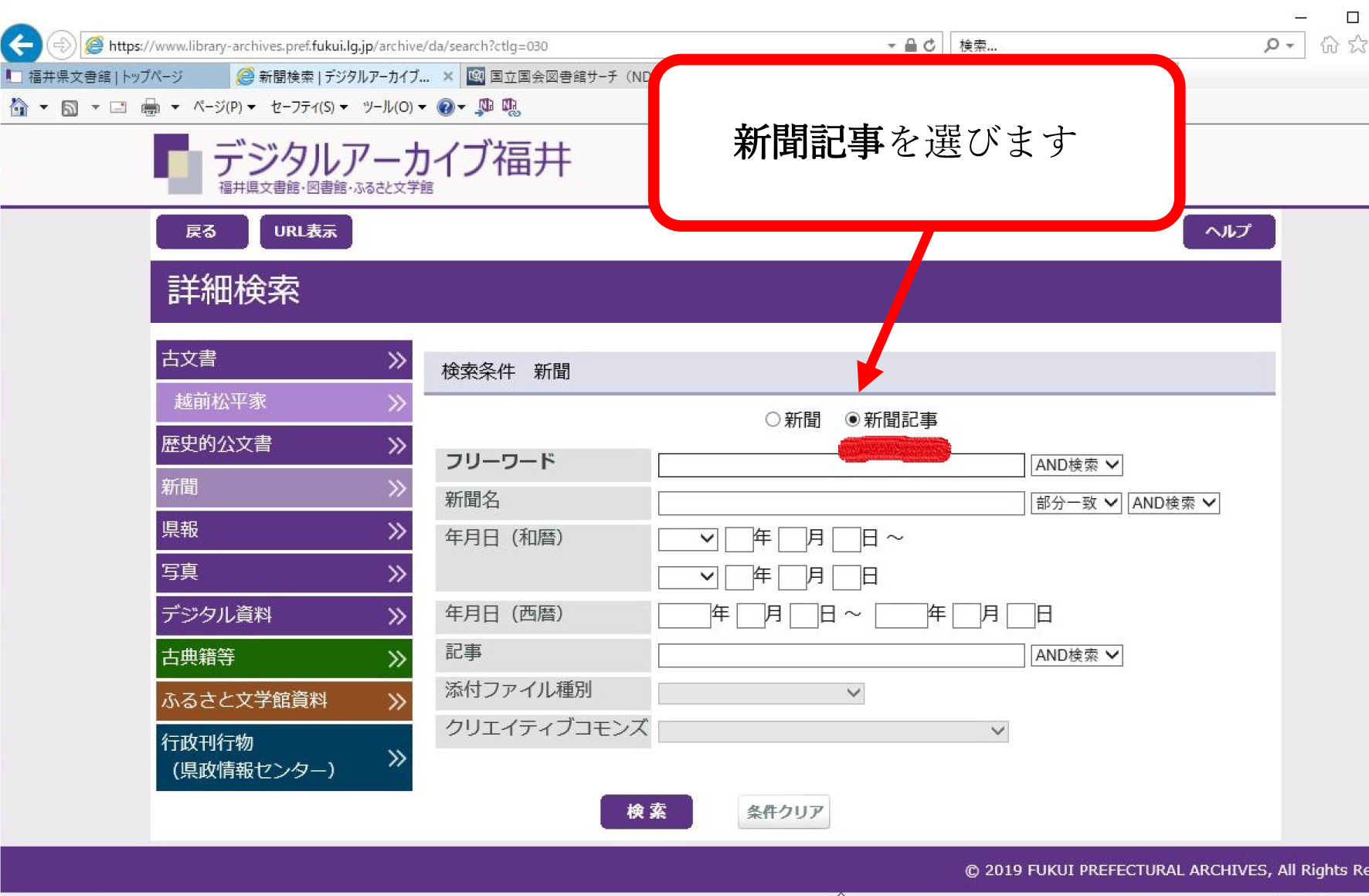Open 古典籍等 sidebar category
Screen dimensions: 1369x896
pyautogui.click(x=284, y=658)
